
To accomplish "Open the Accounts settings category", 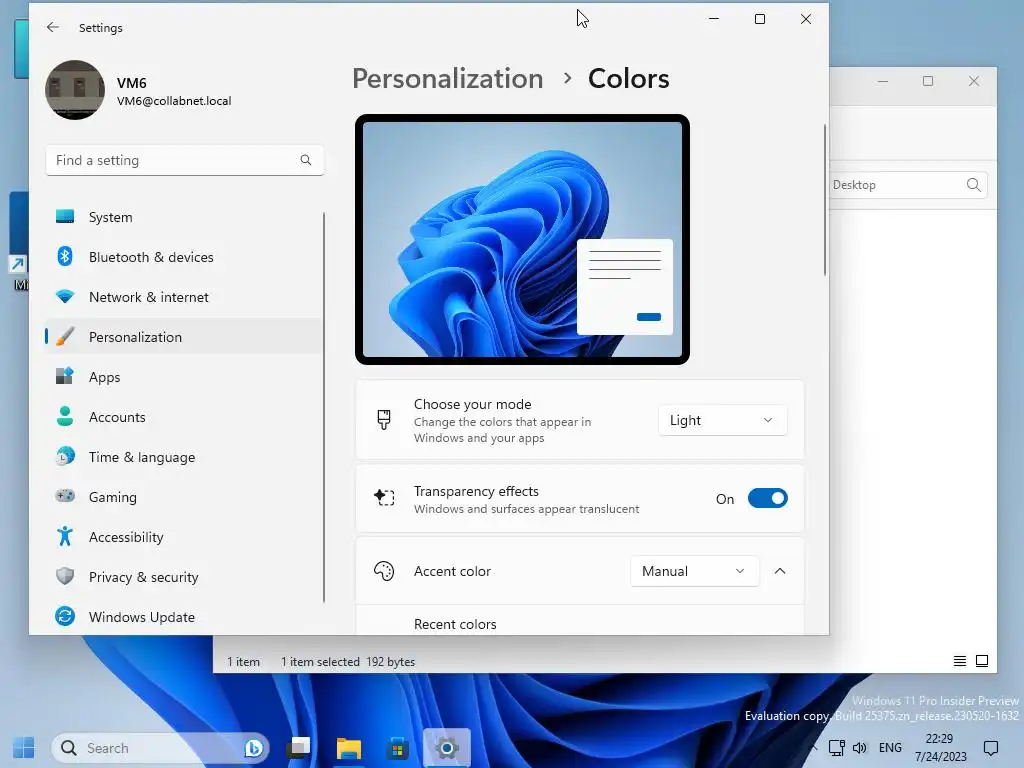I will [183, 417].
